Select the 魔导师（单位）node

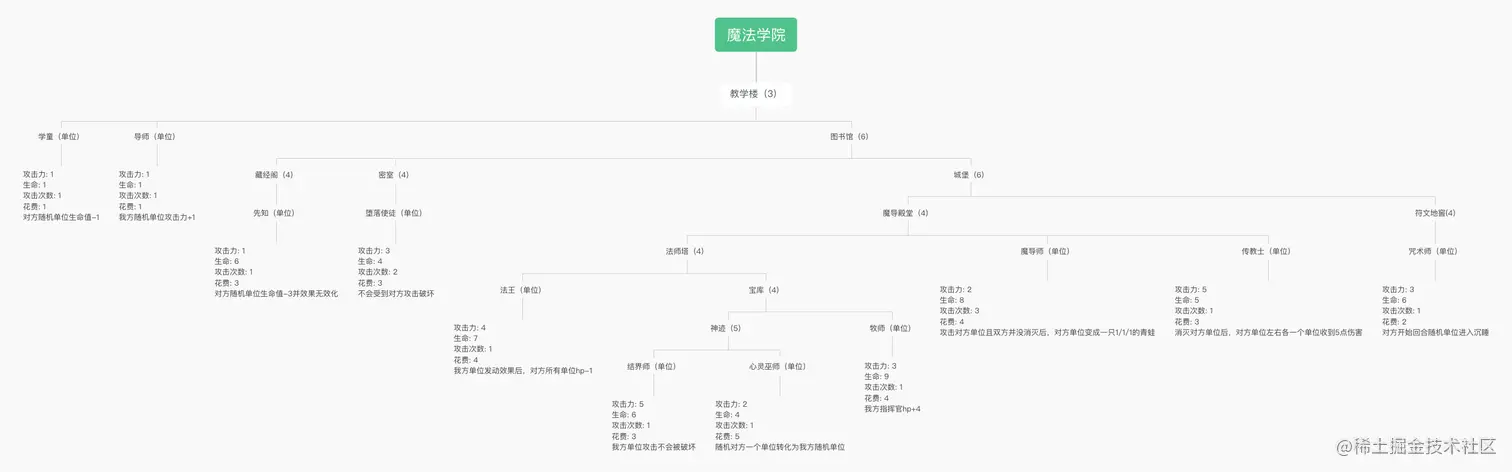point(1045,251)
